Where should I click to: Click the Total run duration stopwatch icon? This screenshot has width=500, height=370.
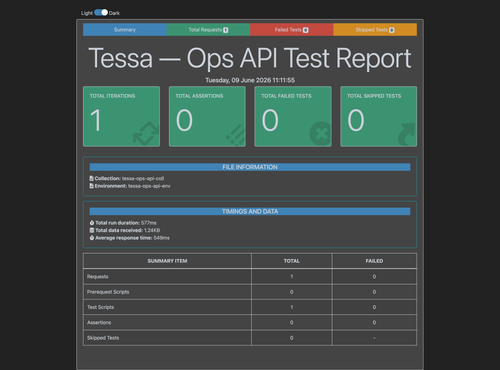[x=92, y=223]
